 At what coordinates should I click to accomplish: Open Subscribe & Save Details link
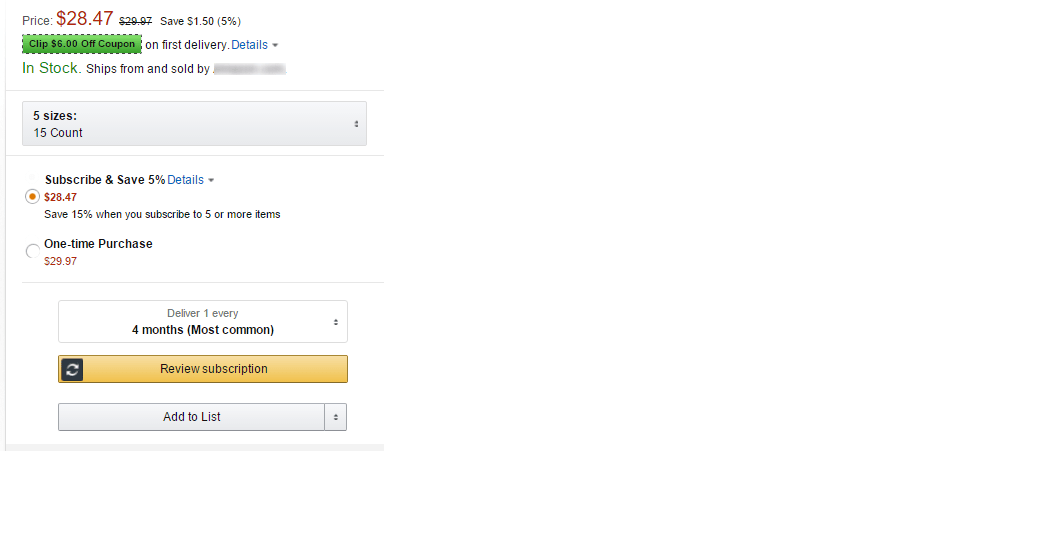(x=185, y=180)
